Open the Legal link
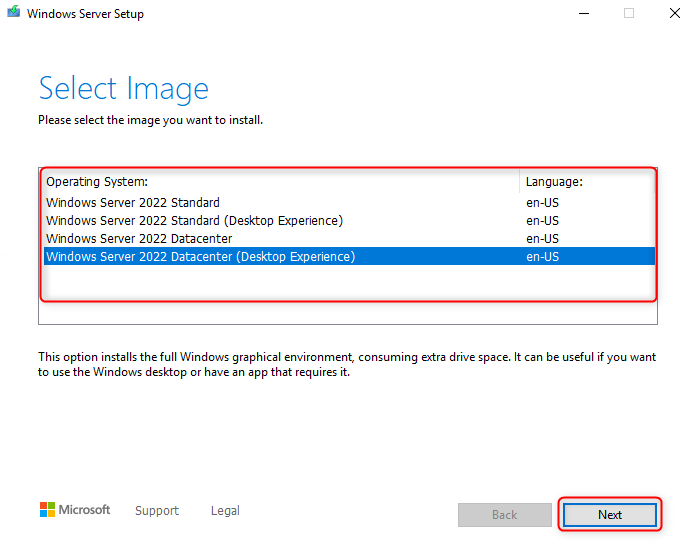698x551 pixels. point(225,510)
